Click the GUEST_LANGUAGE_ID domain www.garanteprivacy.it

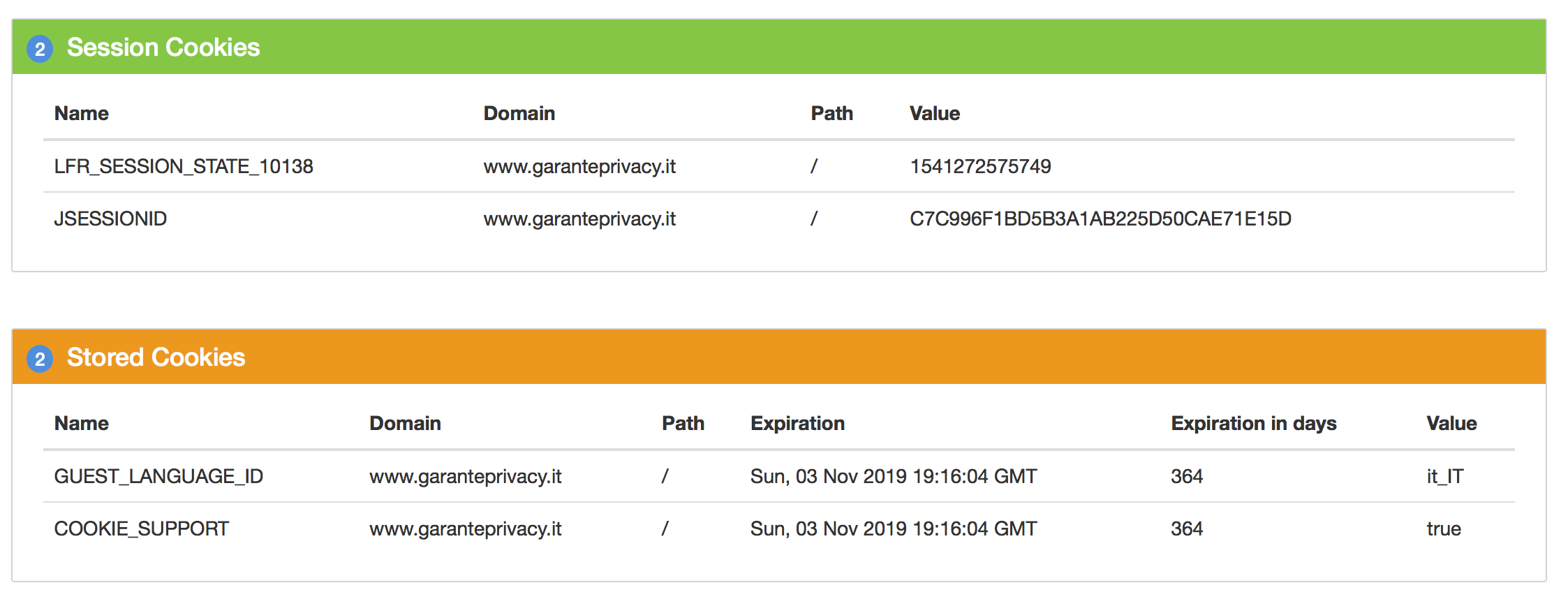click(465, 477)
